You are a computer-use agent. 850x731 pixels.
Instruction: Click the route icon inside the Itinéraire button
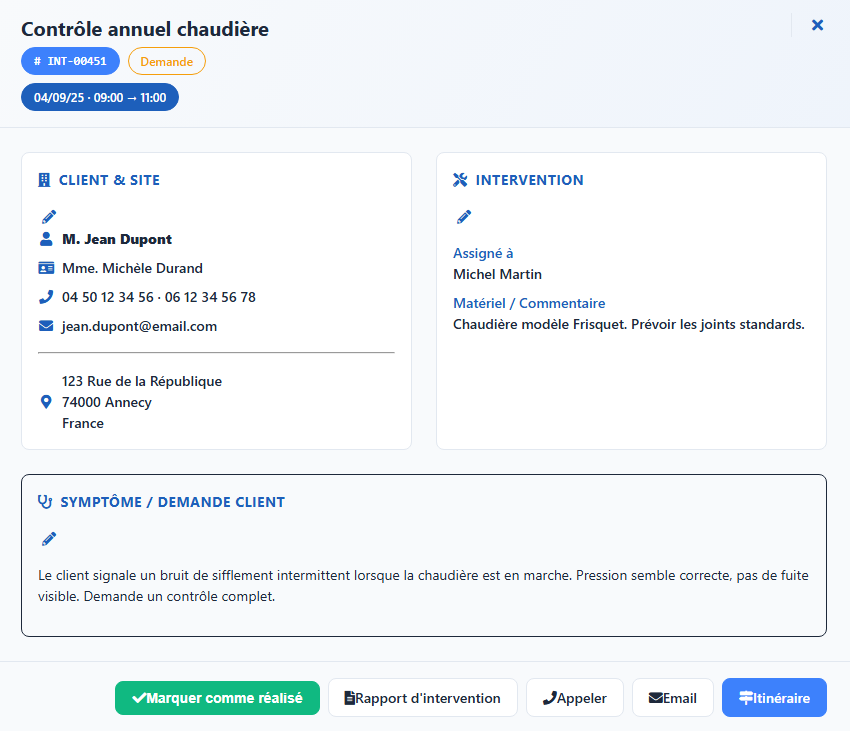click(x=745, y=697)
